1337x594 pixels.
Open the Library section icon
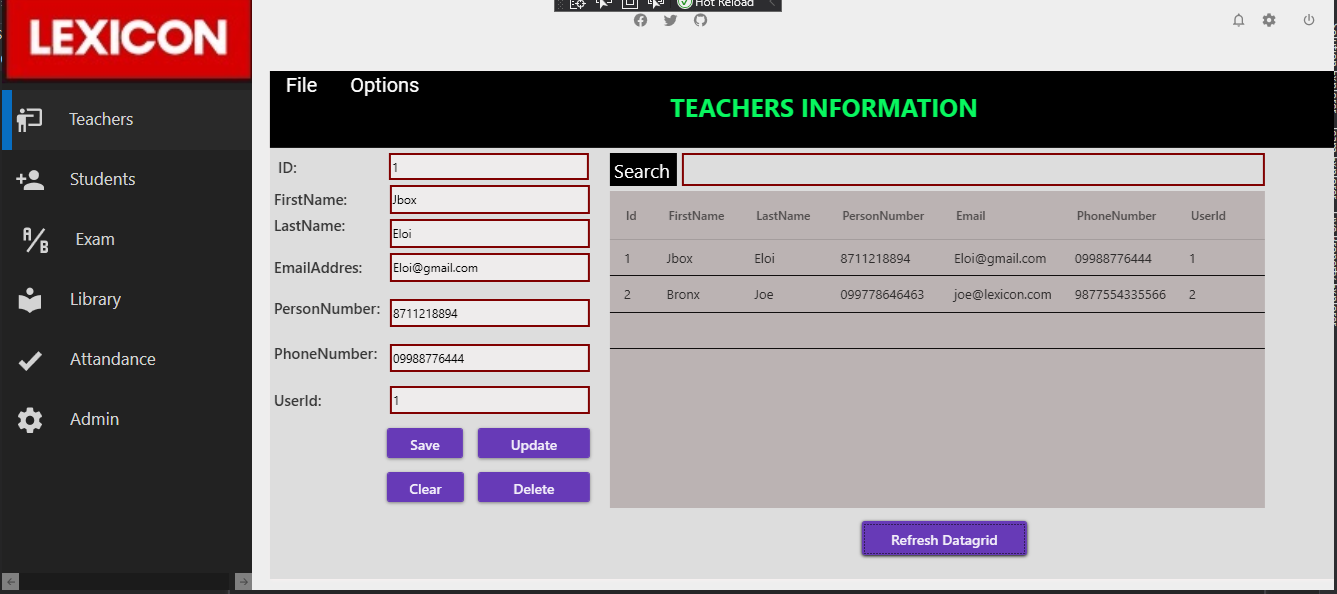click(x=30, y=299)
